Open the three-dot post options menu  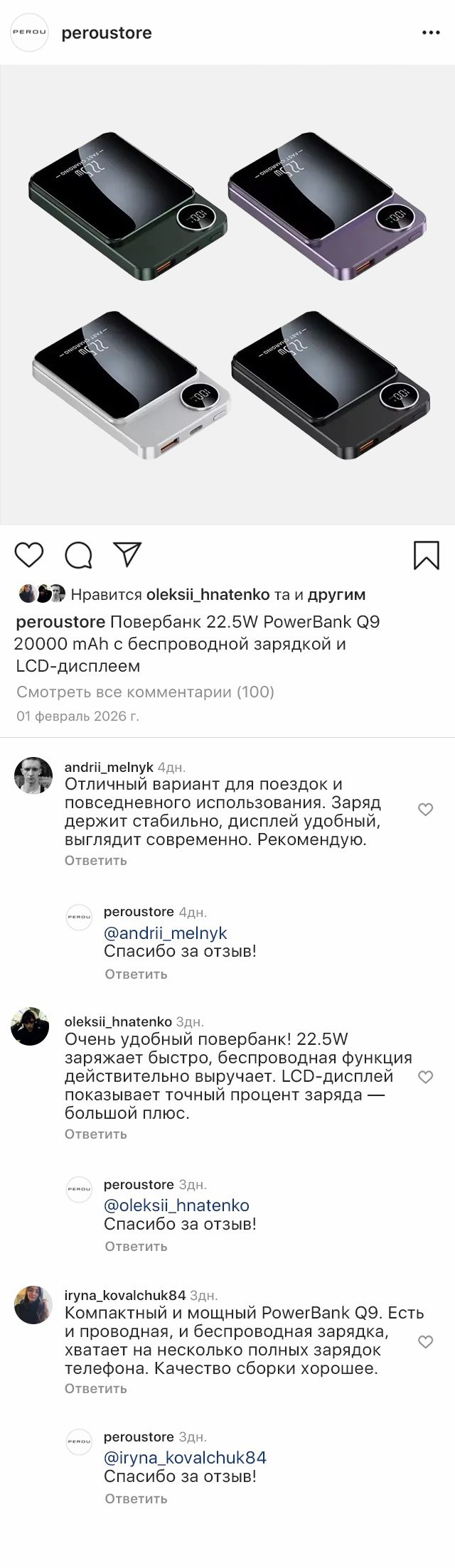(431, 33)
